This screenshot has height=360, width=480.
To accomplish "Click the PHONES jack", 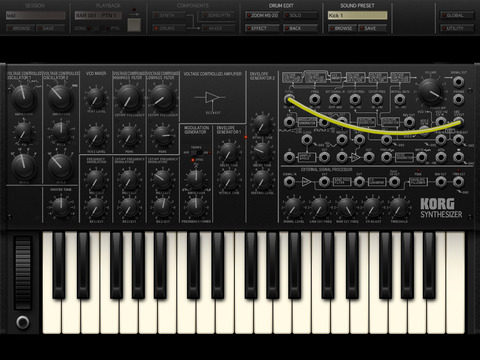I will tap(459, 99).
